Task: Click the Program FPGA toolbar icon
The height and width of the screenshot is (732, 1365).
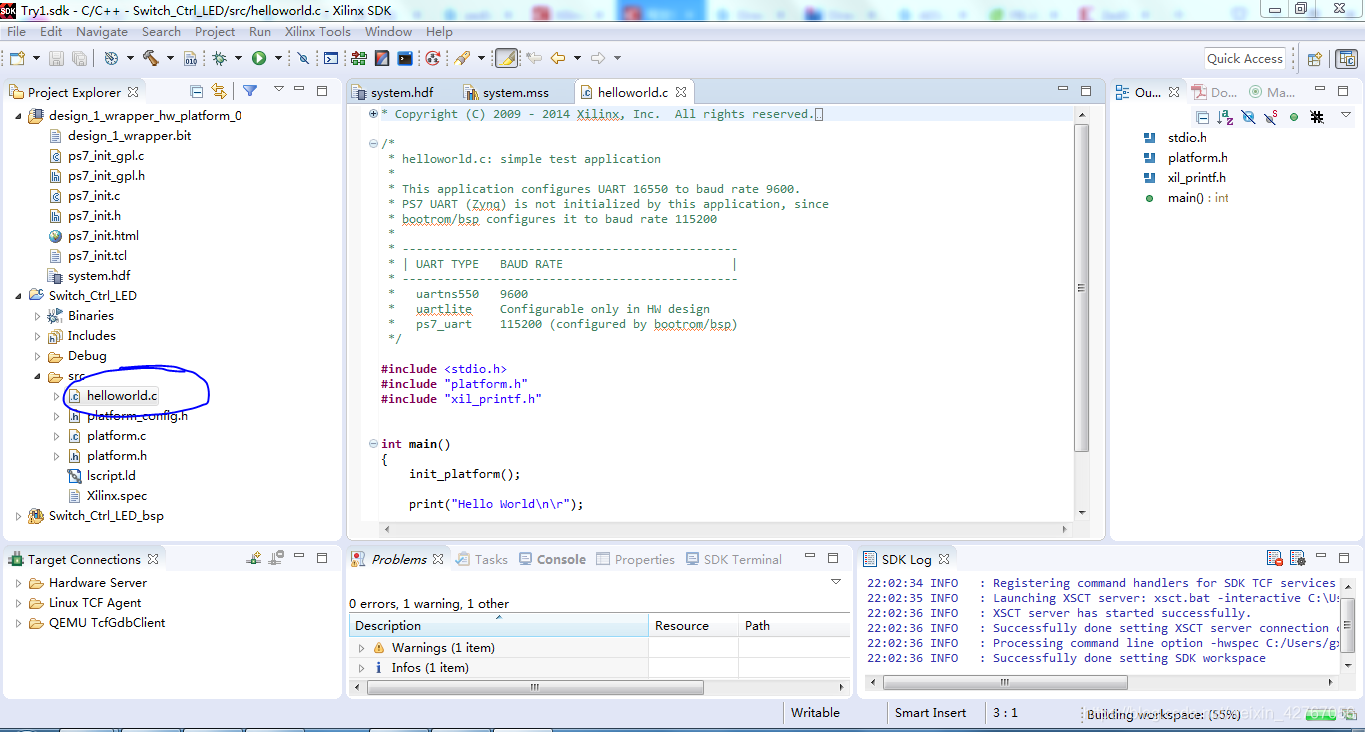Action: point(357,59)
